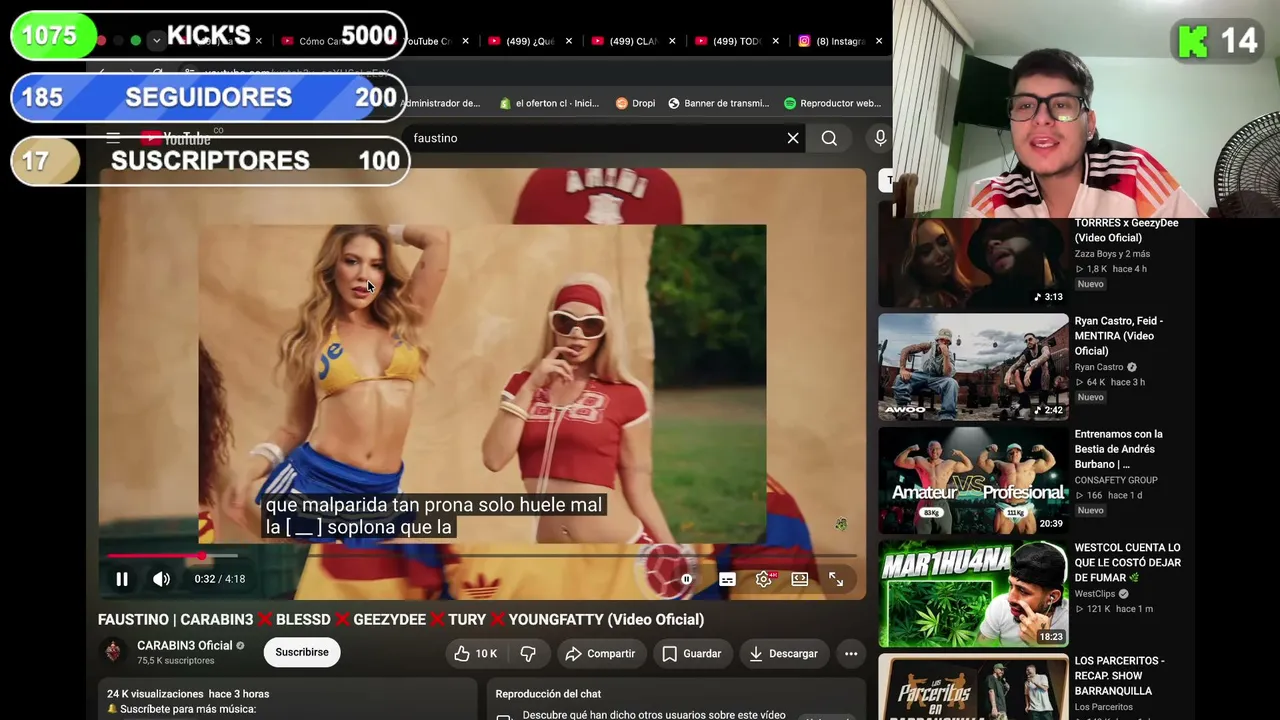This screenshot has height=720, width=1280.
Task: Open more actions three-dot menu below the video
Action: tap(851, 653)
